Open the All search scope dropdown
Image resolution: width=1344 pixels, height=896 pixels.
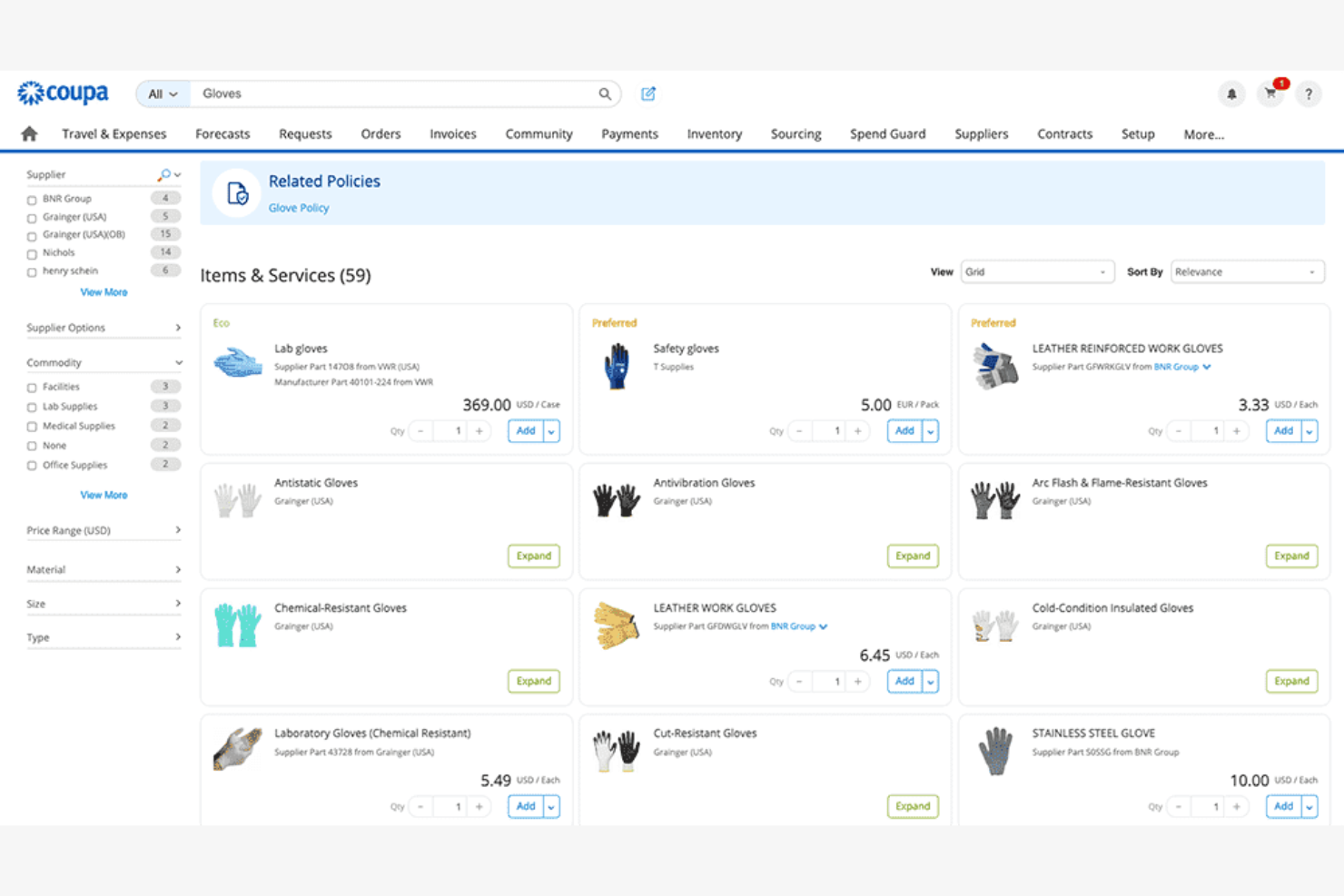click(x=163, y=94)
